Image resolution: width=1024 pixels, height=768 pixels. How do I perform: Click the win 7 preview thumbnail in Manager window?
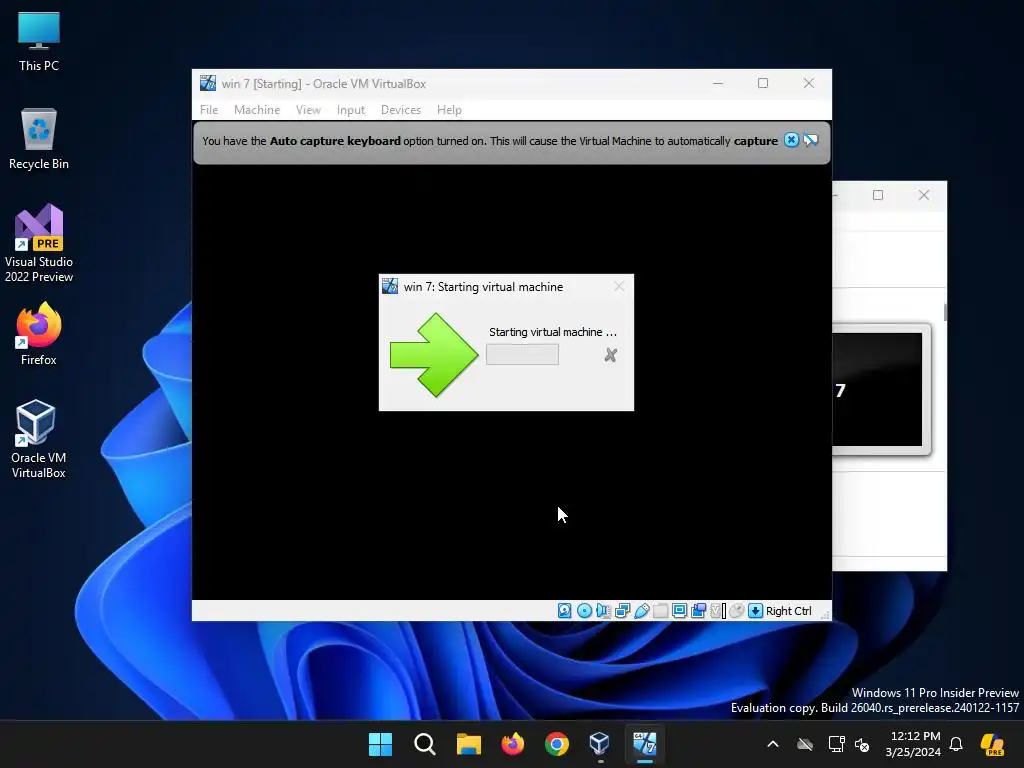[x=877, y=389]
